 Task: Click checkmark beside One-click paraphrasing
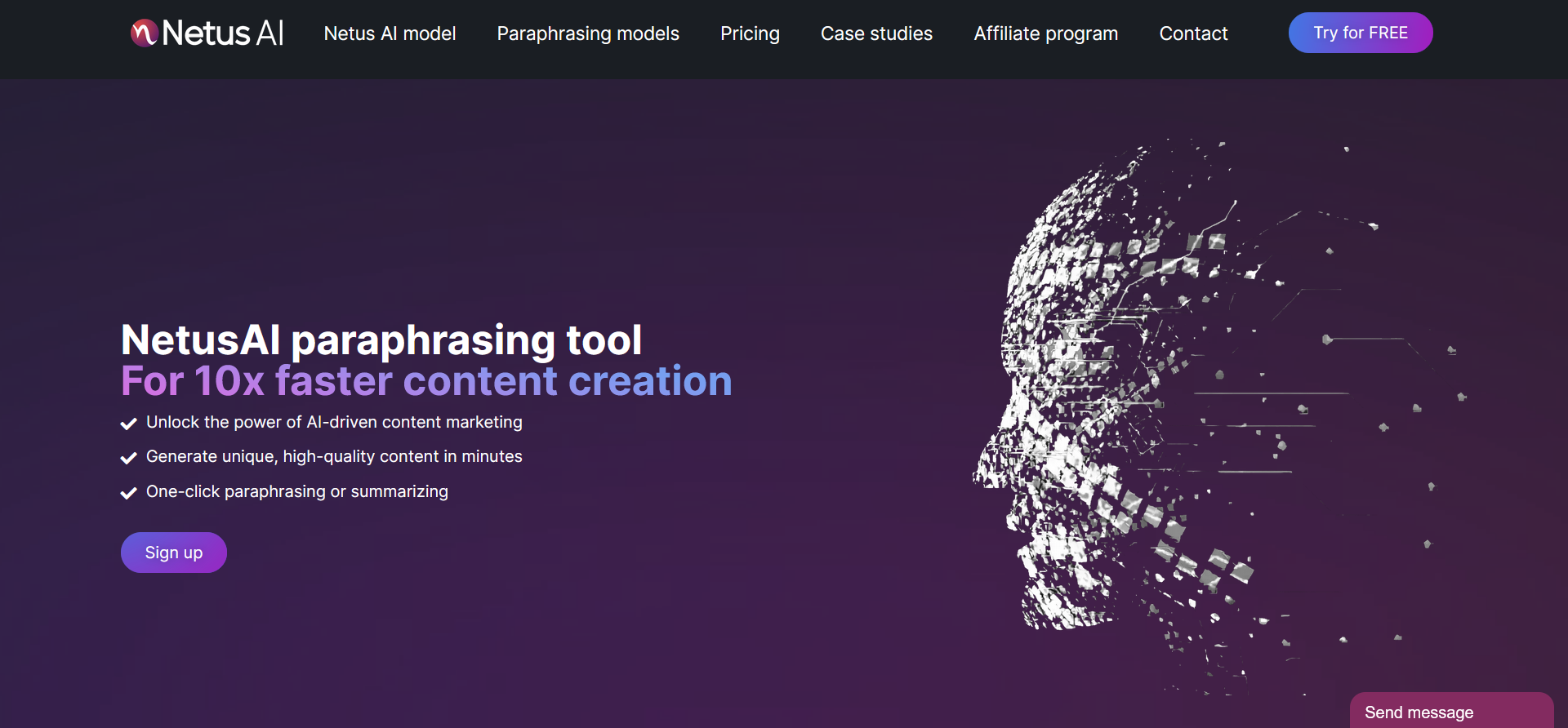[128, 493]
